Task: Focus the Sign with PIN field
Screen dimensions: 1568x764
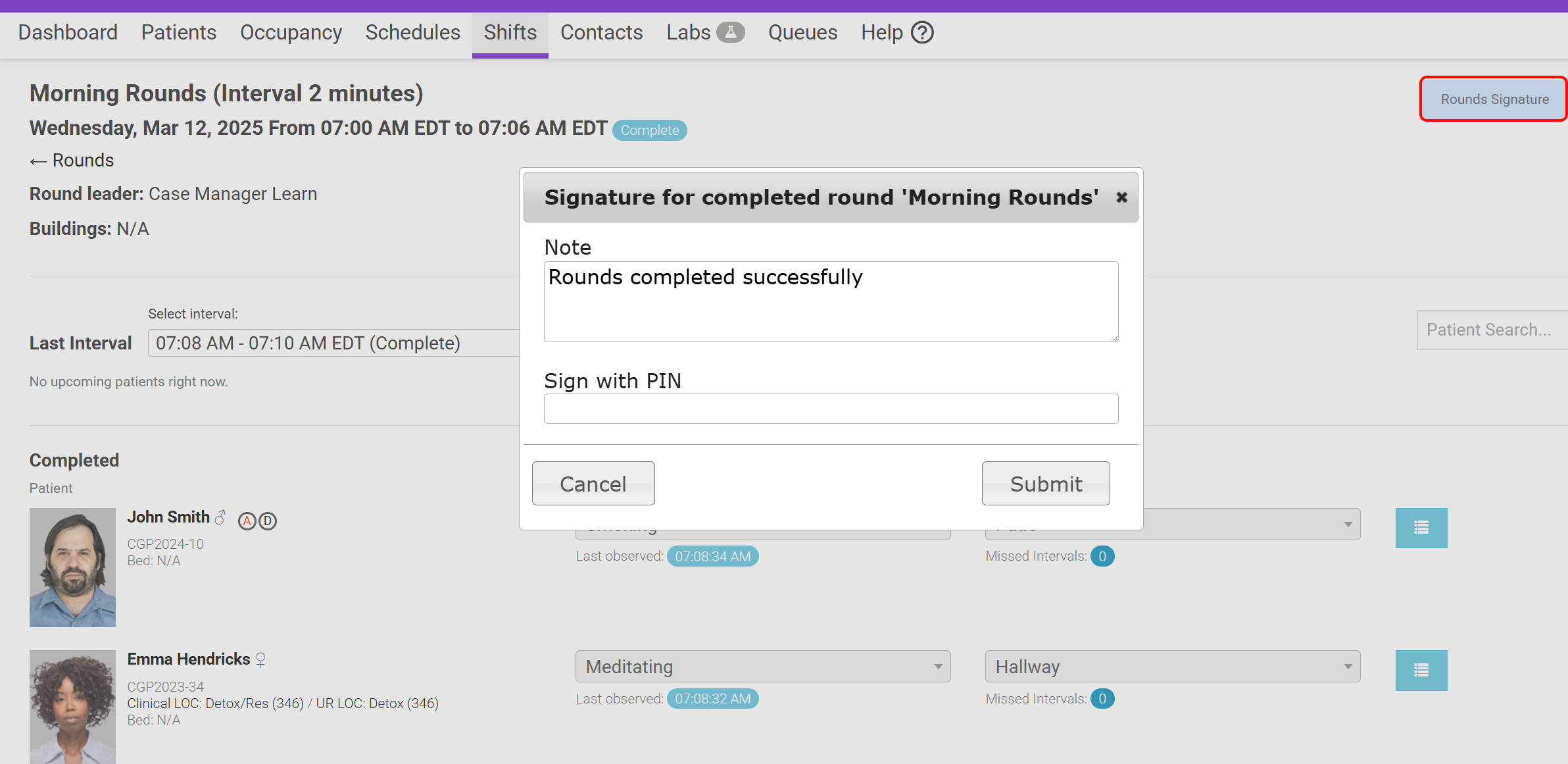Action: pyautogui.click(x=831, y=409)
